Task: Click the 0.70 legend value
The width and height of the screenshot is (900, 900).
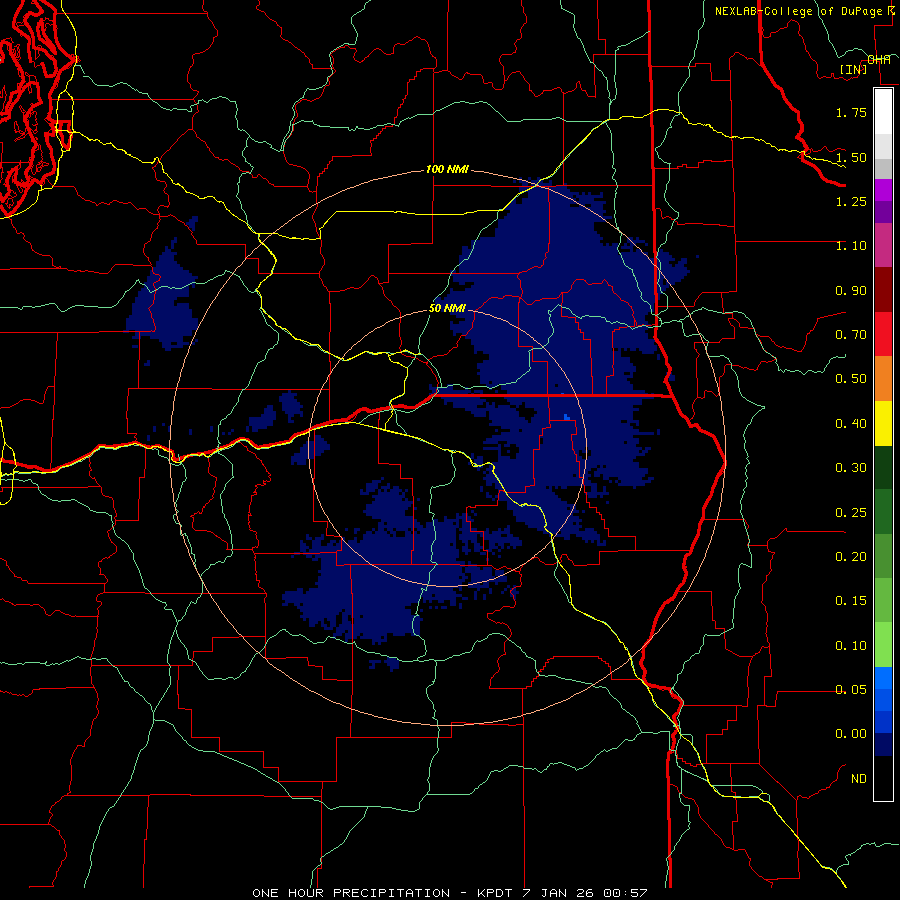Action: (x=851, y=335)
